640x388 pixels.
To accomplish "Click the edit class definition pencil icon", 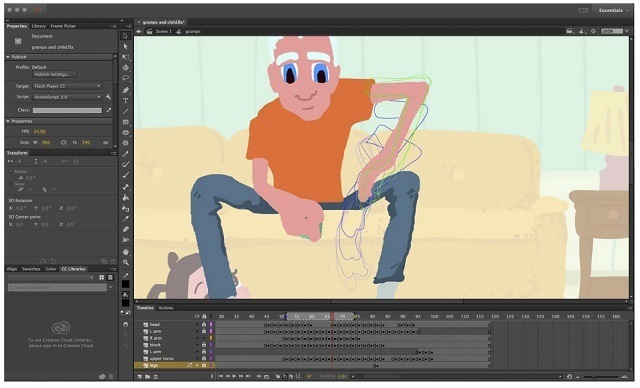I will [x=109, y=110].
